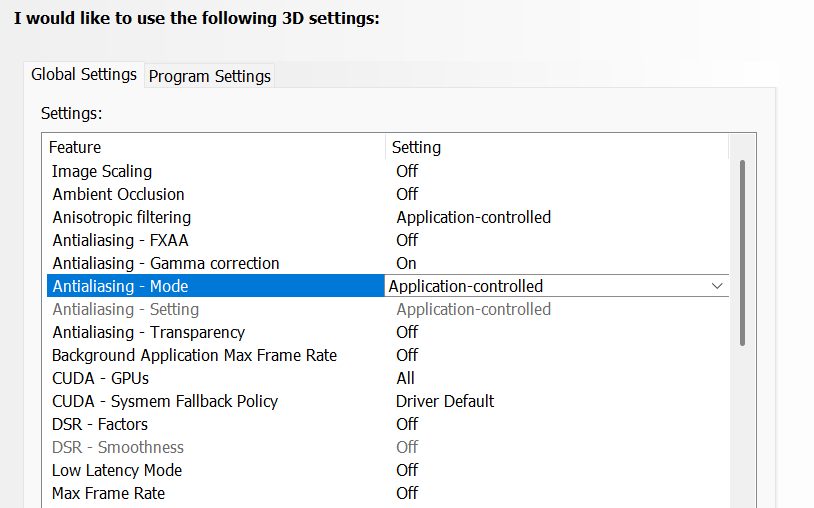The height and width of the screenshot is (508, 814).
Task: Select the Global Settings tab
Action: 84,75
